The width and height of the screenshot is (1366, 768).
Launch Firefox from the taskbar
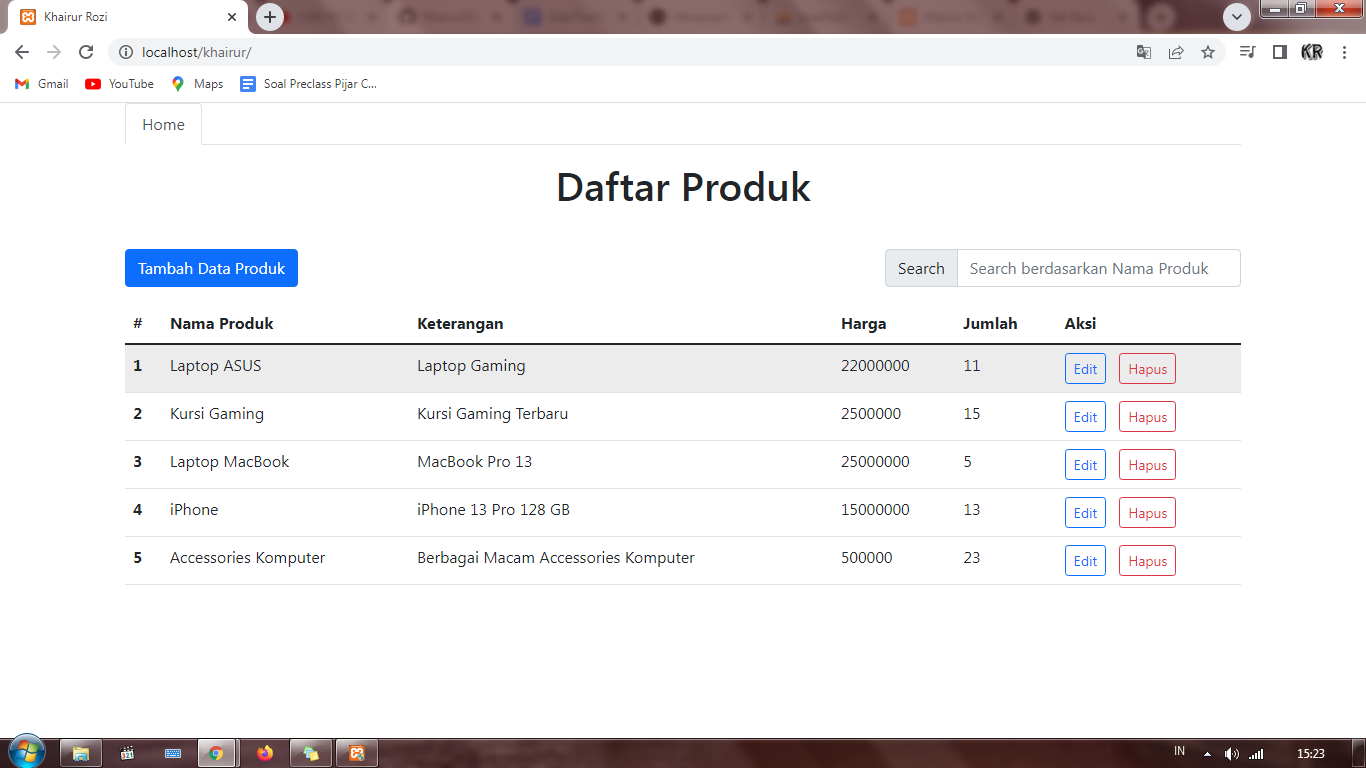click(264, 751)
